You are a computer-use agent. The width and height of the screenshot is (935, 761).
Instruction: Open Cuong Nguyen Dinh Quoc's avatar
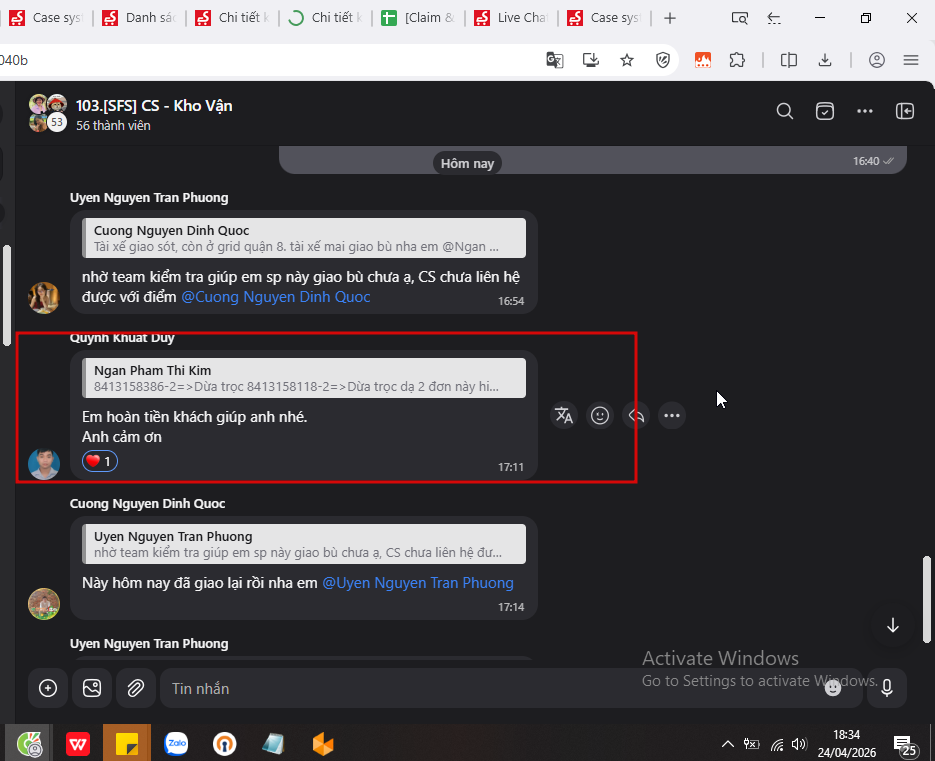pos(44,604)
